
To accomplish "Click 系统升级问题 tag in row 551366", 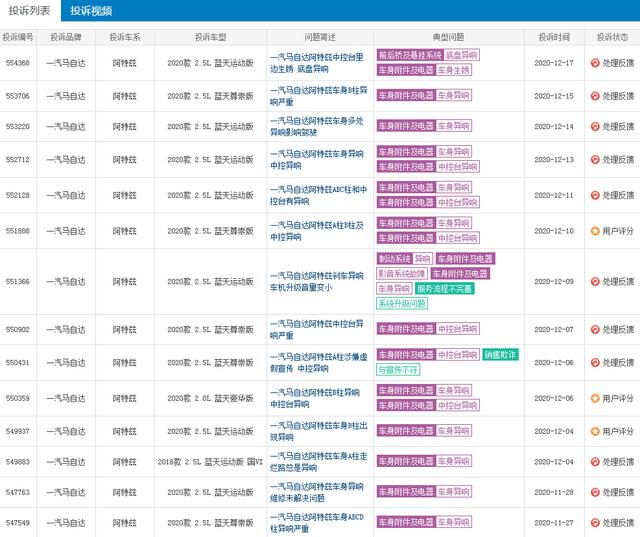I will click(402, 304).
